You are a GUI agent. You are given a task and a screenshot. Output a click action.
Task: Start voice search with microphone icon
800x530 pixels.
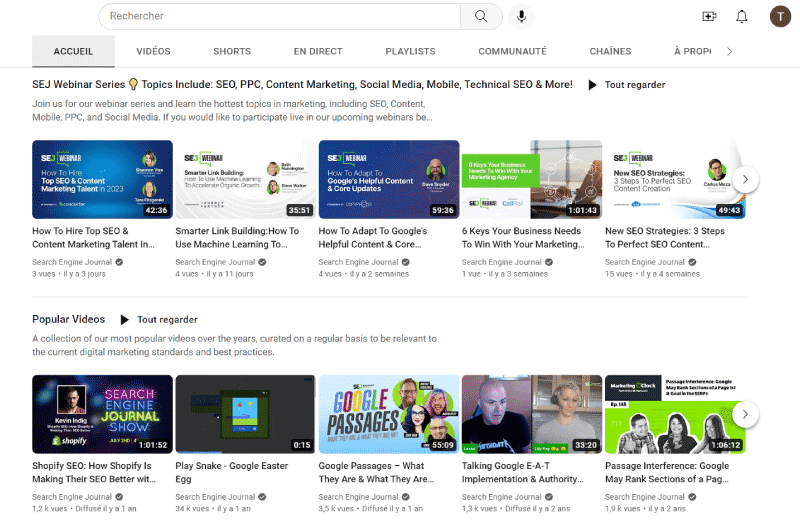pyautogui.click(x=521, y=16)
